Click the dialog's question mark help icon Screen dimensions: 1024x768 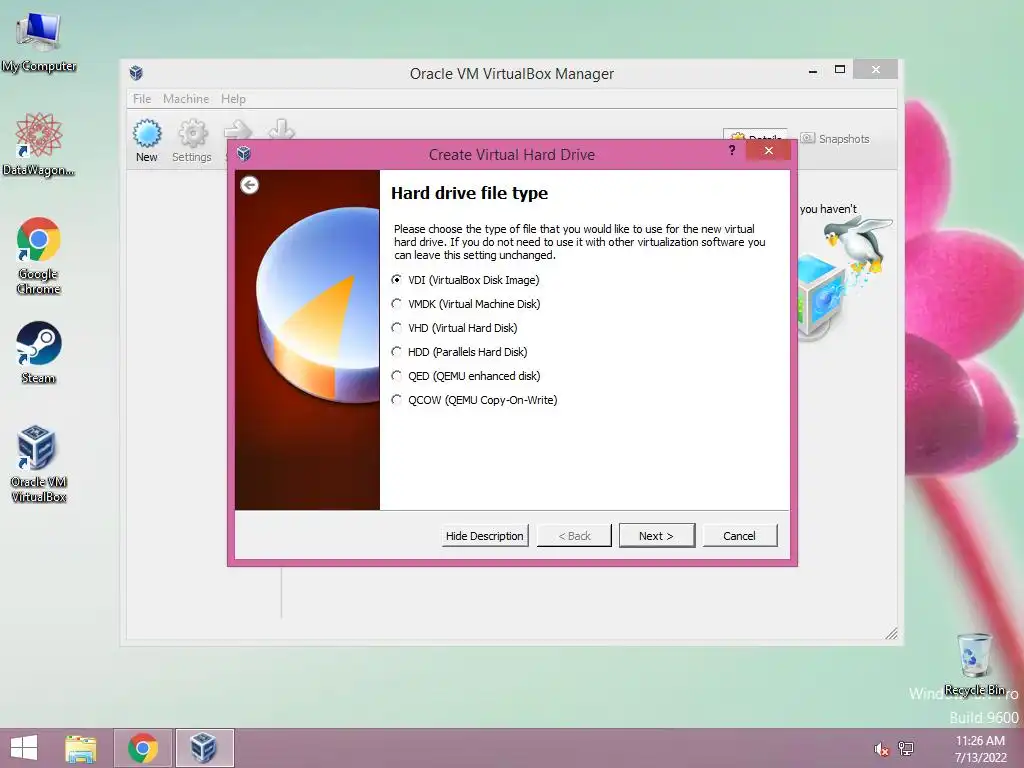point(732,151)
